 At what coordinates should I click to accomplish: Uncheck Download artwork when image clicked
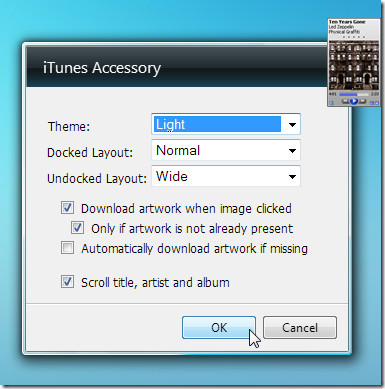coord(67,208)
